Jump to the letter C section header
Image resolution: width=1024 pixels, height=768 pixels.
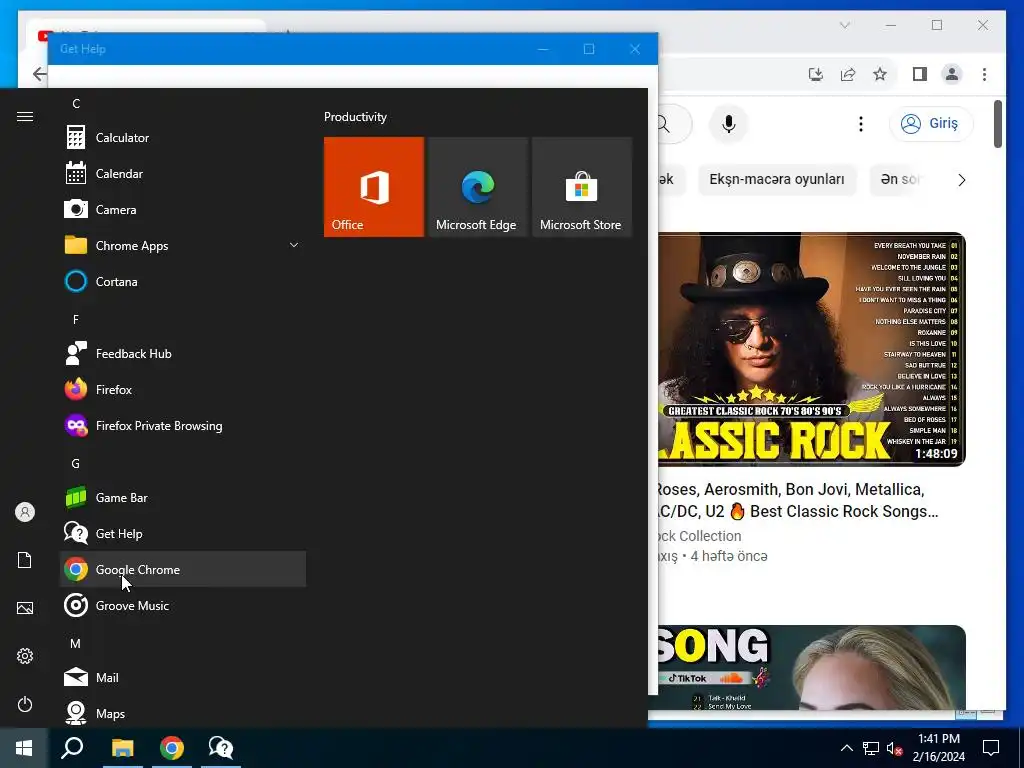click(x=76, y=104)
